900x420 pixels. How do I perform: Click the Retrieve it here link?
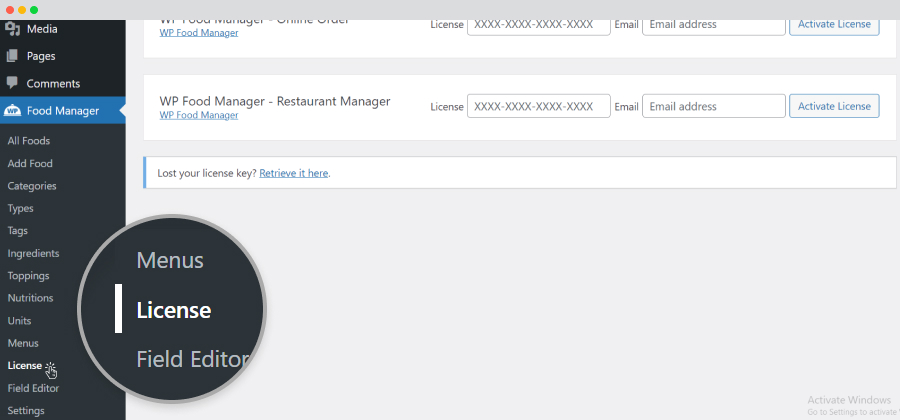(x=294, y=173)
